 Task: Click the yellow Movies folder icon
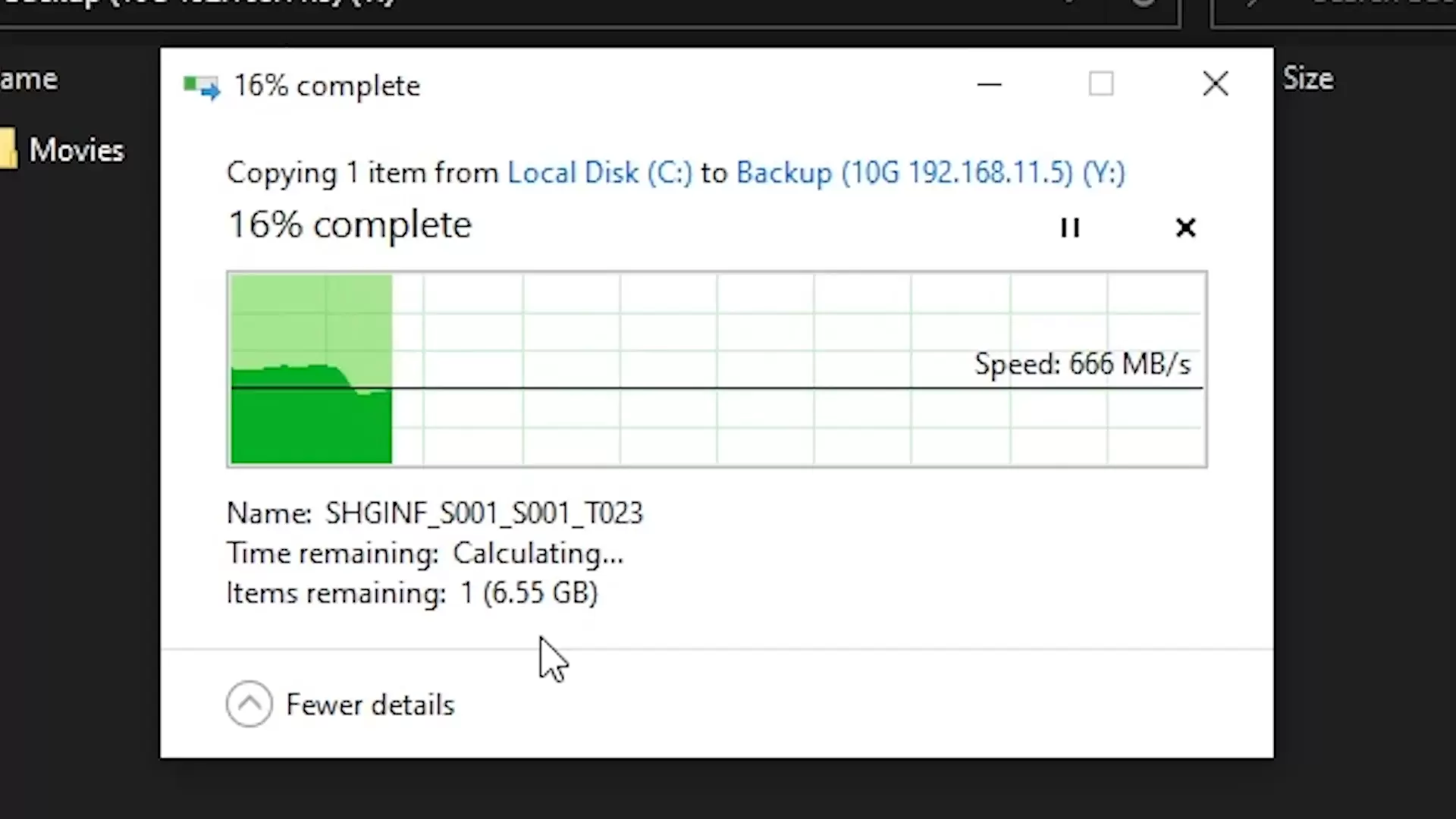8,149
